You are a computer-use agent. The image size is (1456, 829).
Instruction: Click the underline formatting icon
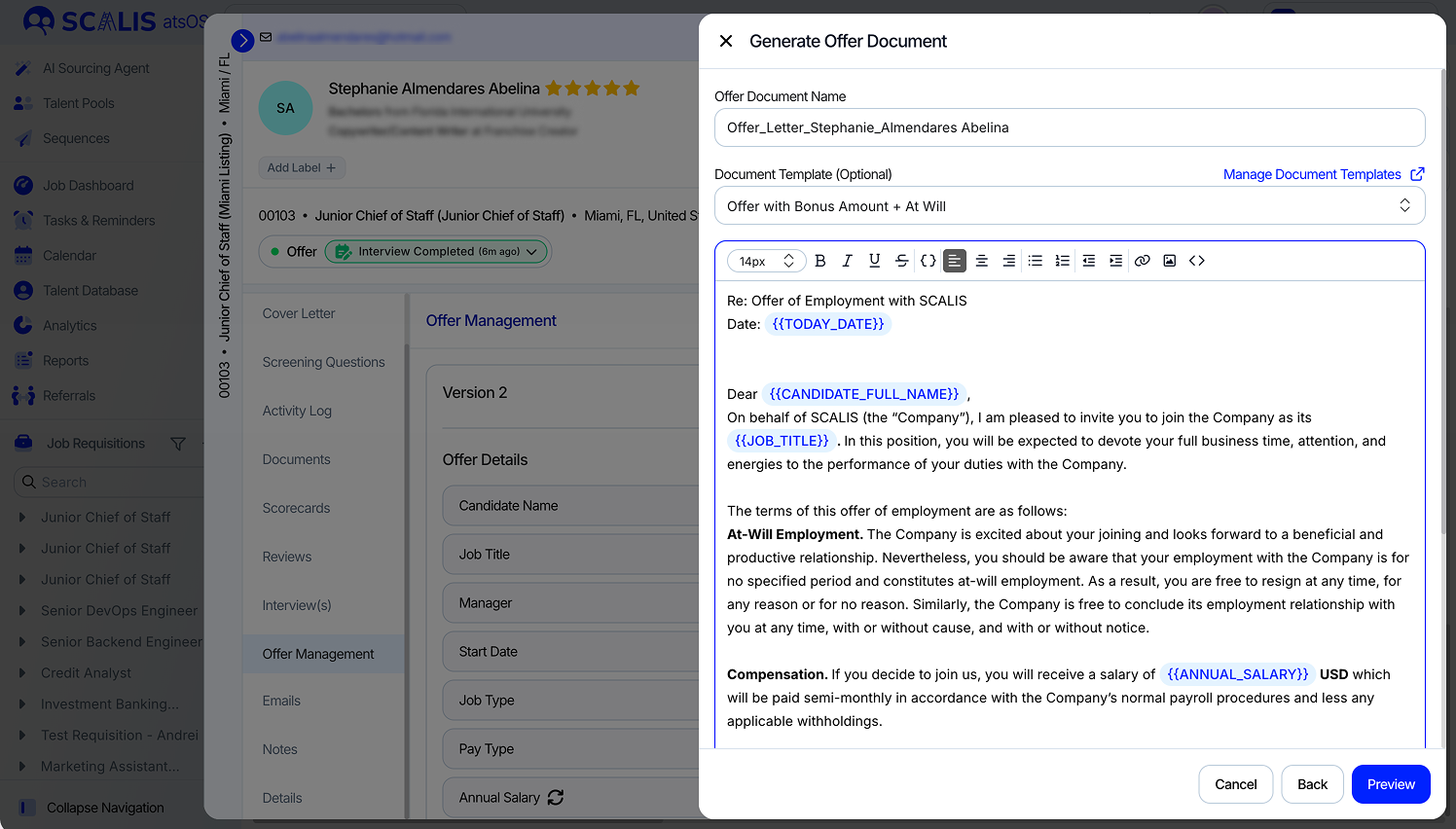coord(874,261)
